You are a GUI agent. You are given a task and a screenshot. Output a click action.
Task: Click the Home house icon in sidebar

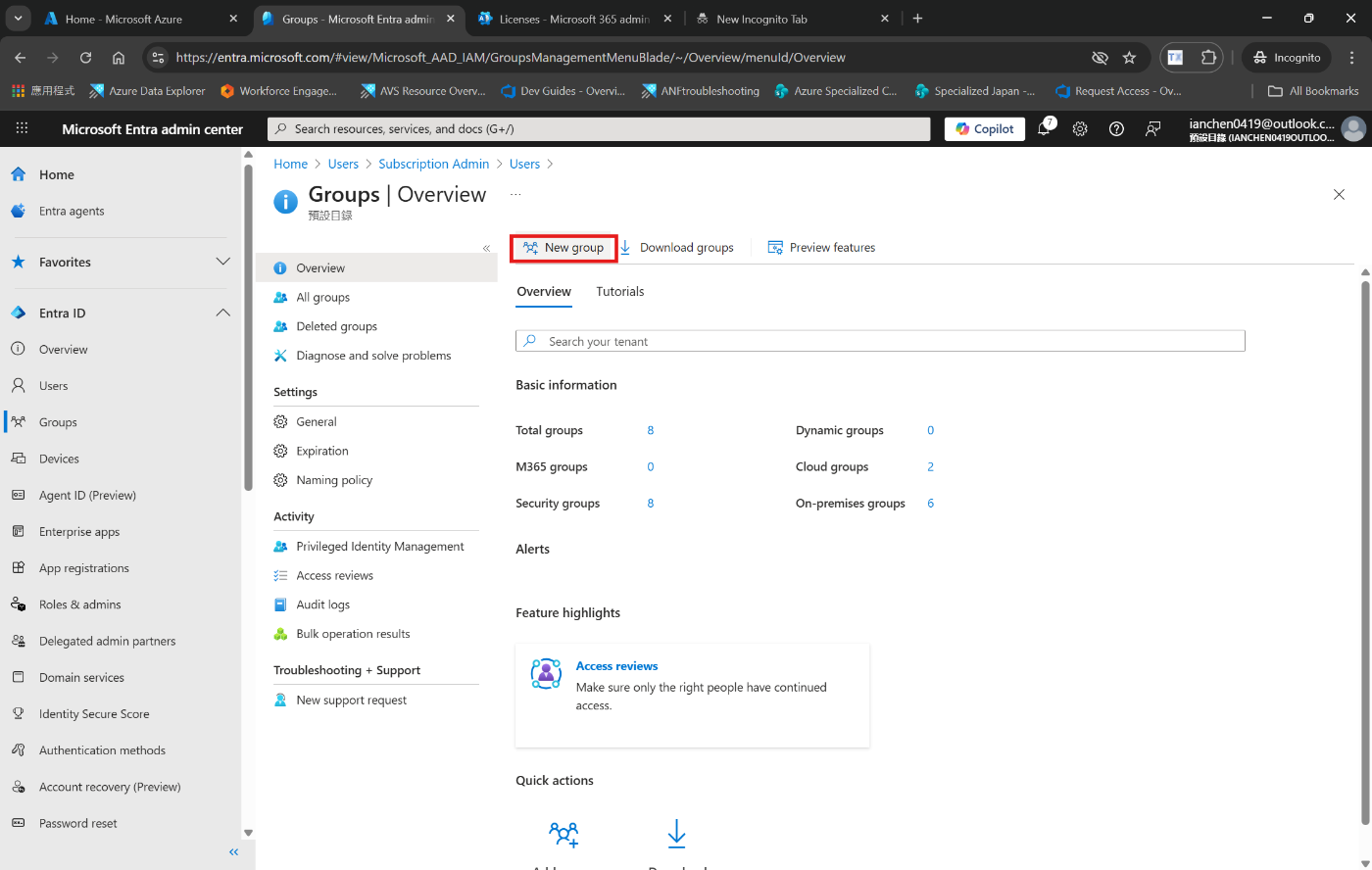[x=18, y=174]
